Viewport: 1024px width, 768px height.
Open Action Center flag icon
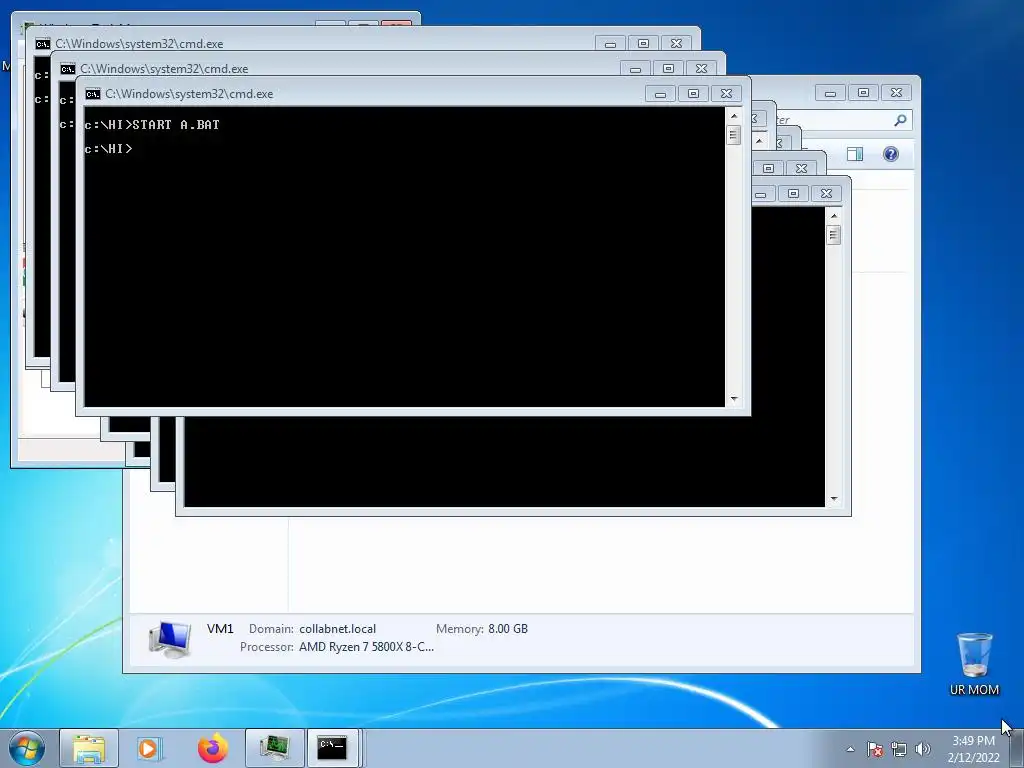875,749
